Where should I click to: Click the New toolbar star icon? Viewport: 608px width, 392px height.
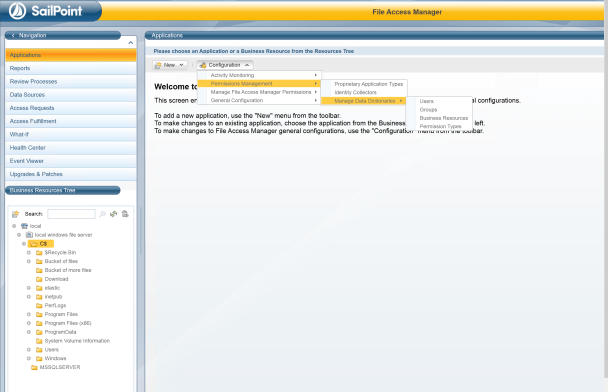[158, 65]
